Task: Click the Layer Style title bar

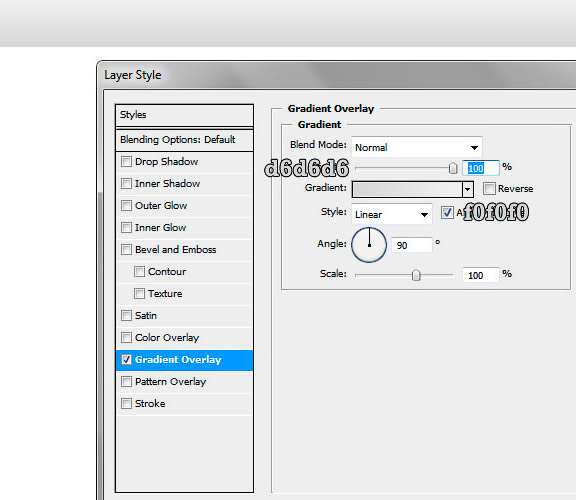Action: click(x=336, y=75)
